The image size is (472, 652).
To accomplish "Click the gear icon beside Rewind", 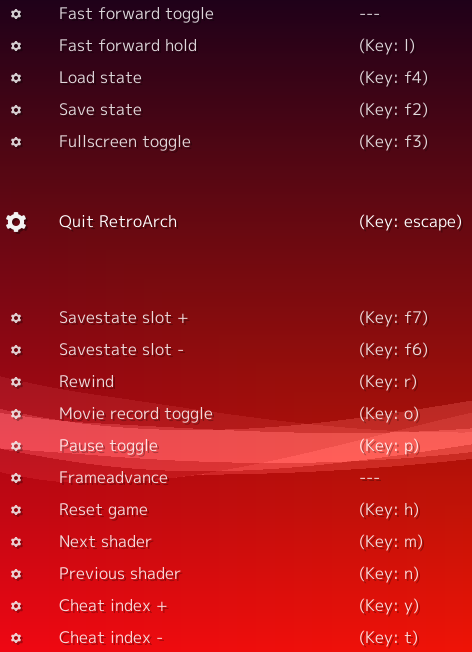I will pos(16,382).
